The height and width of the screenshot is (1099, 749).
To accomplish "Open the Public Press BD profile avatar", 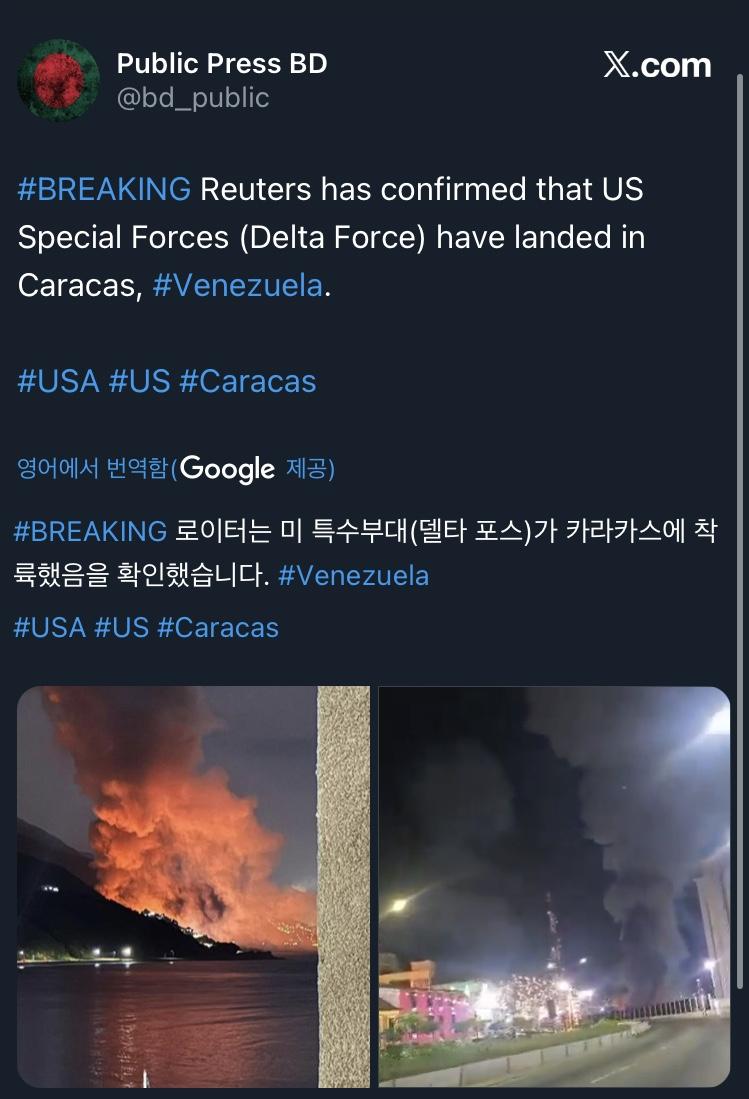I will click(59, 80).
